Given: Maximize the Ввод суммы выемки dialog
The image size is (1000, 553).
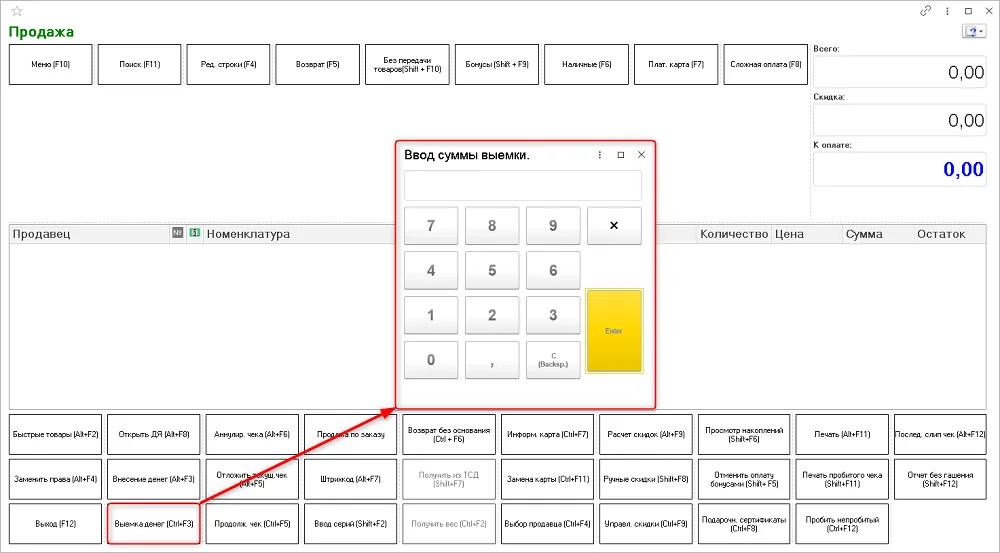Looking at the screenshot, I should (621, 155).
